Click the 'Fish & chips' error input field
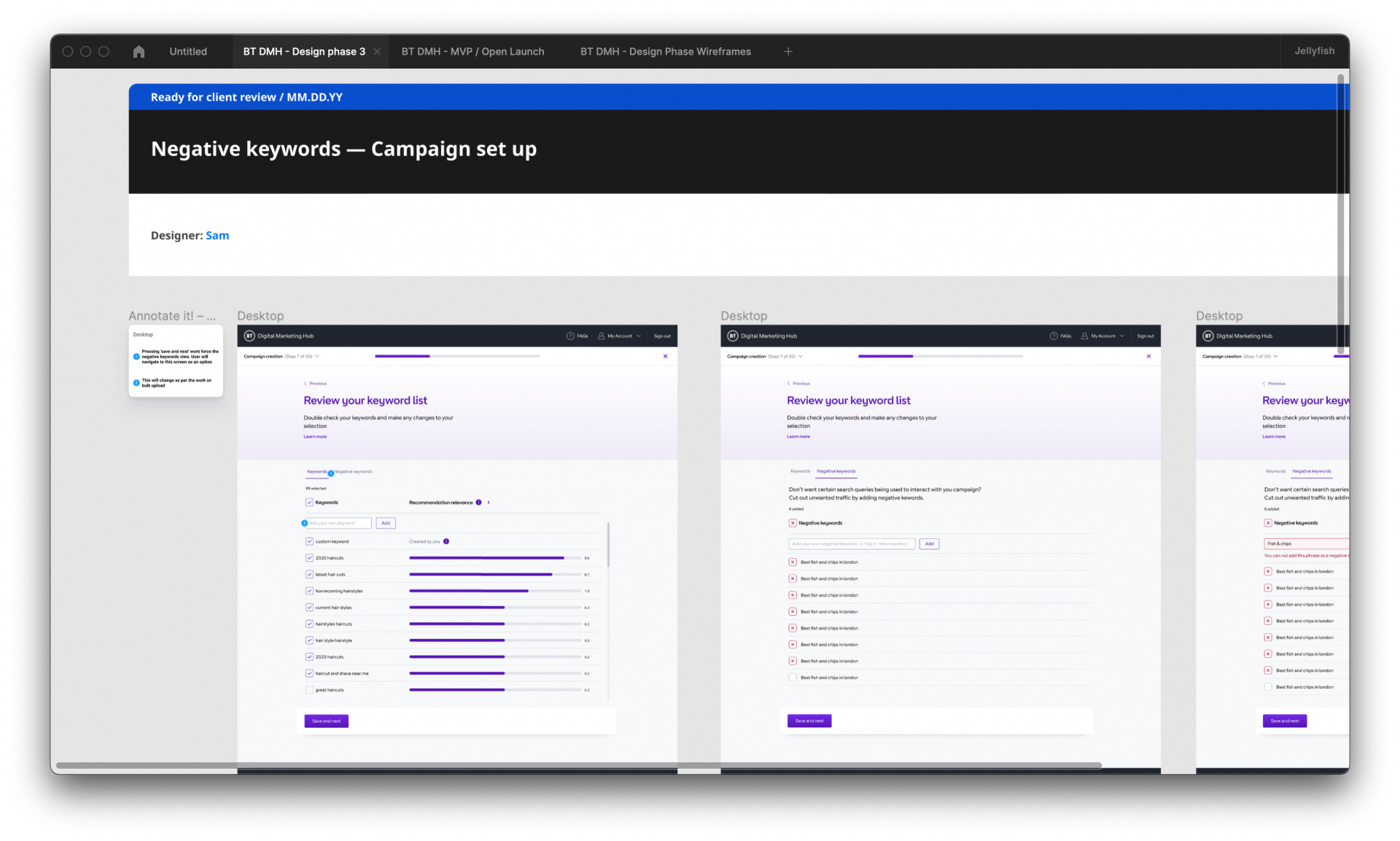This screenshot has width=1400, height=841. (x=1306, y=544)
